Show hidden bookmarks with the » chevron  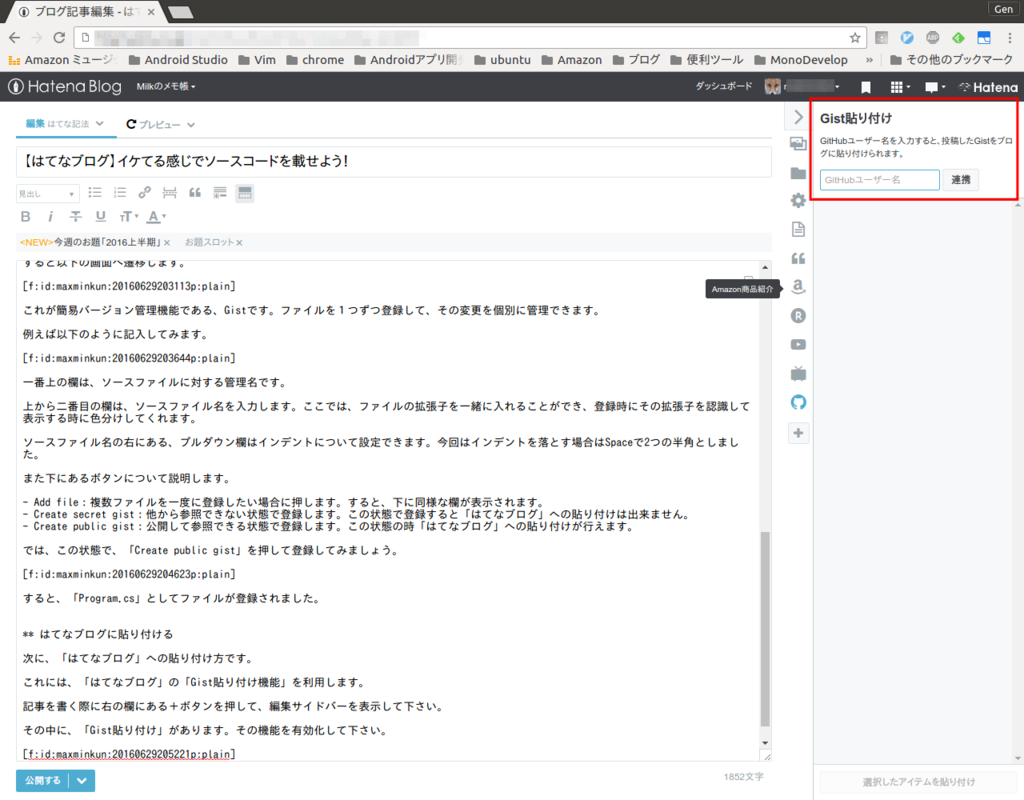[869, 60]
